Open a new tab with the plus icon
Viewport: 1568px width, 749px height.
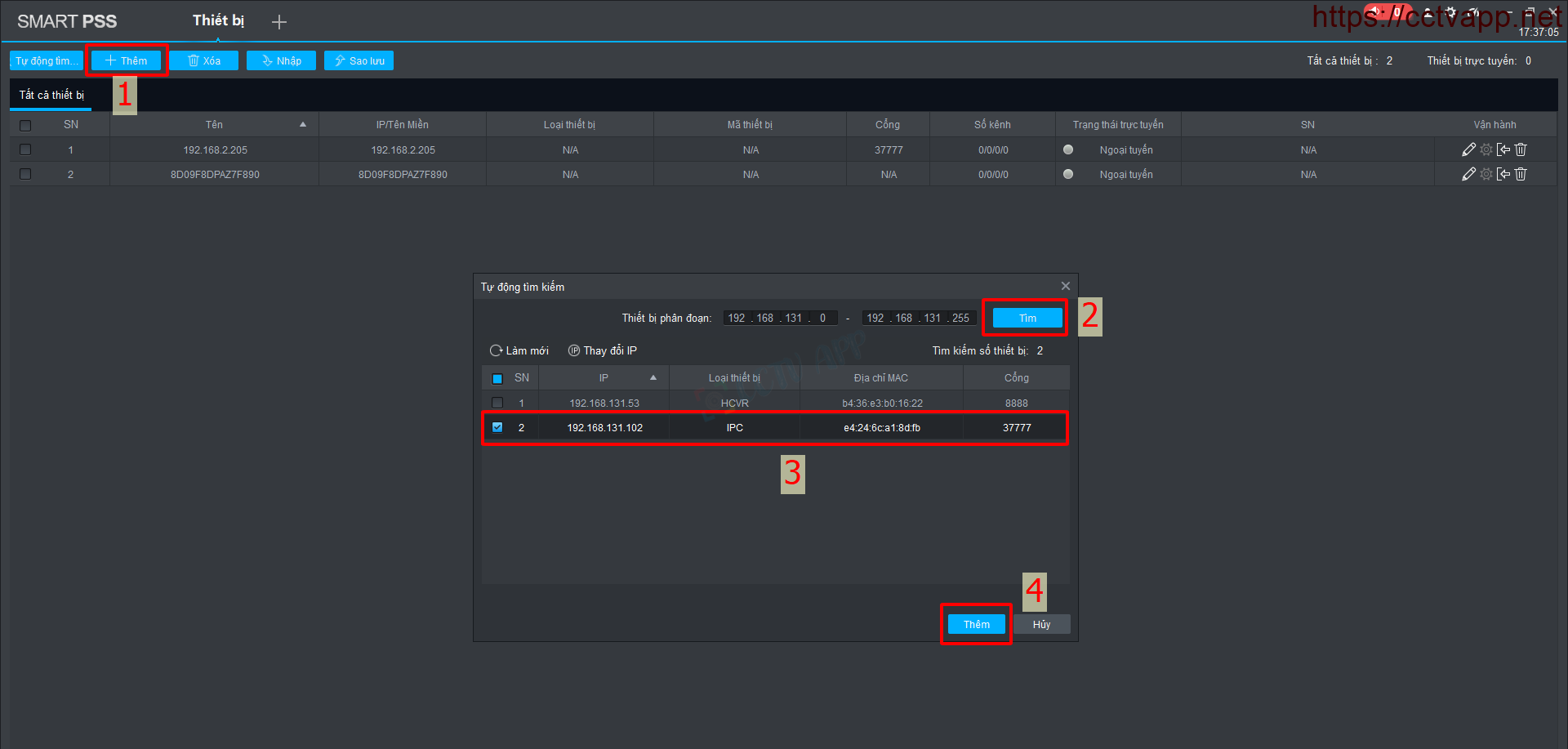click(279, 22)
